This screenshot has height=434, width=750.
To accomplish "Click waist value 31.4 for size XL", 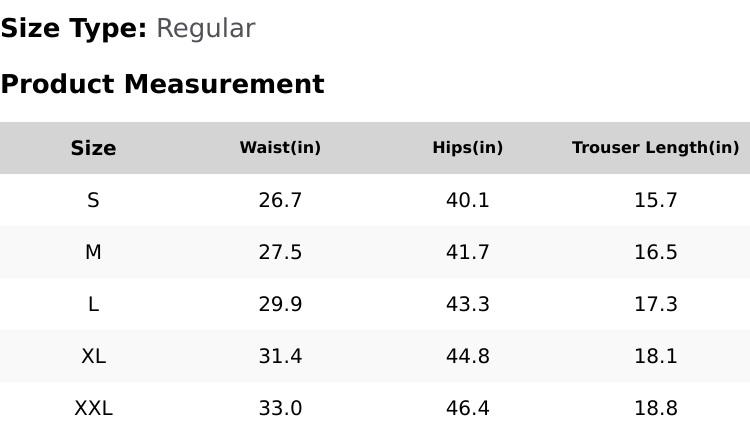I will coord(280,356).
